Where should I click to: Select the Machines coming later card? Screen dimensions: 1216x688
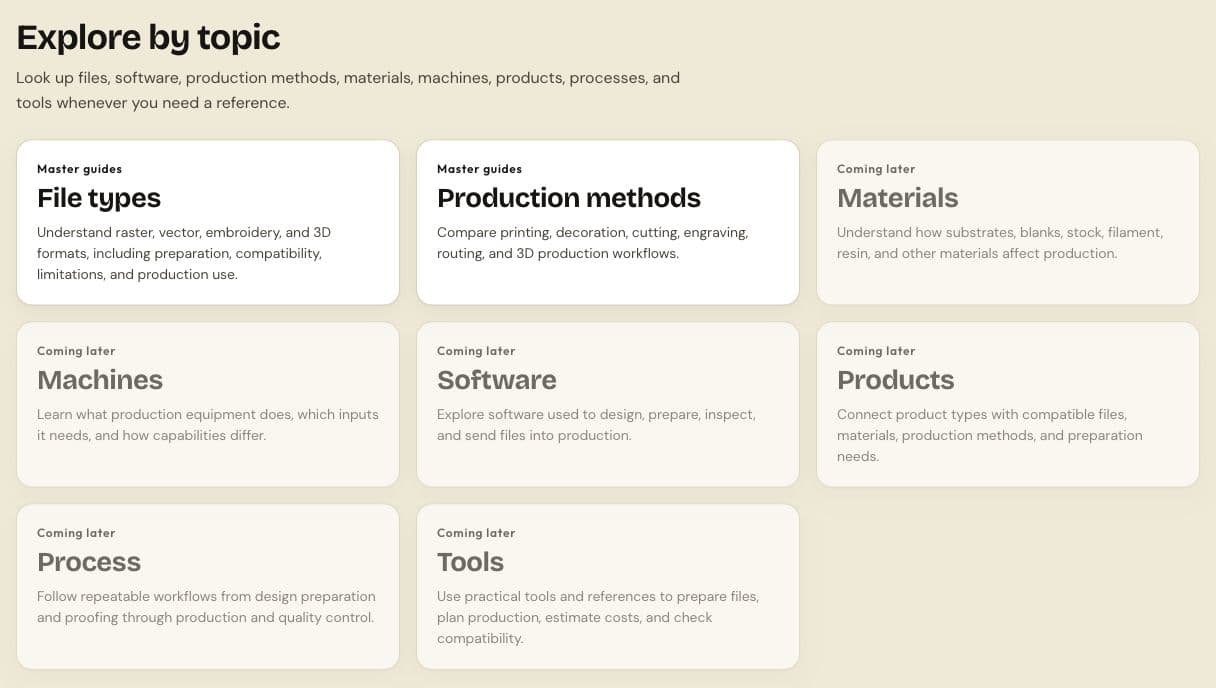[x=208, y=404]
